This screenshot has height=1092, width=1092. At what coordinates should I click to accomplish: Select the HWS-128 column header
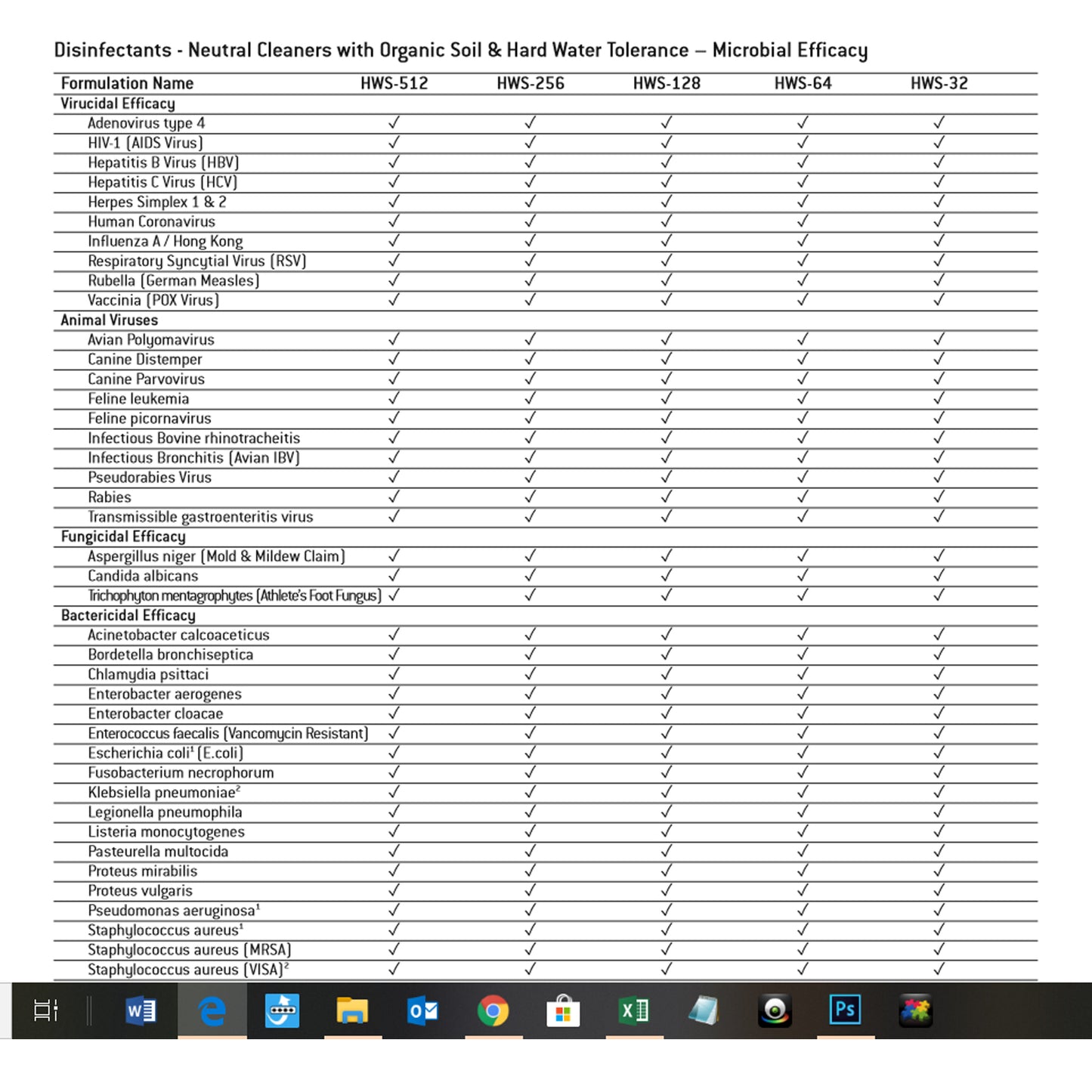[x=667, y=83]
